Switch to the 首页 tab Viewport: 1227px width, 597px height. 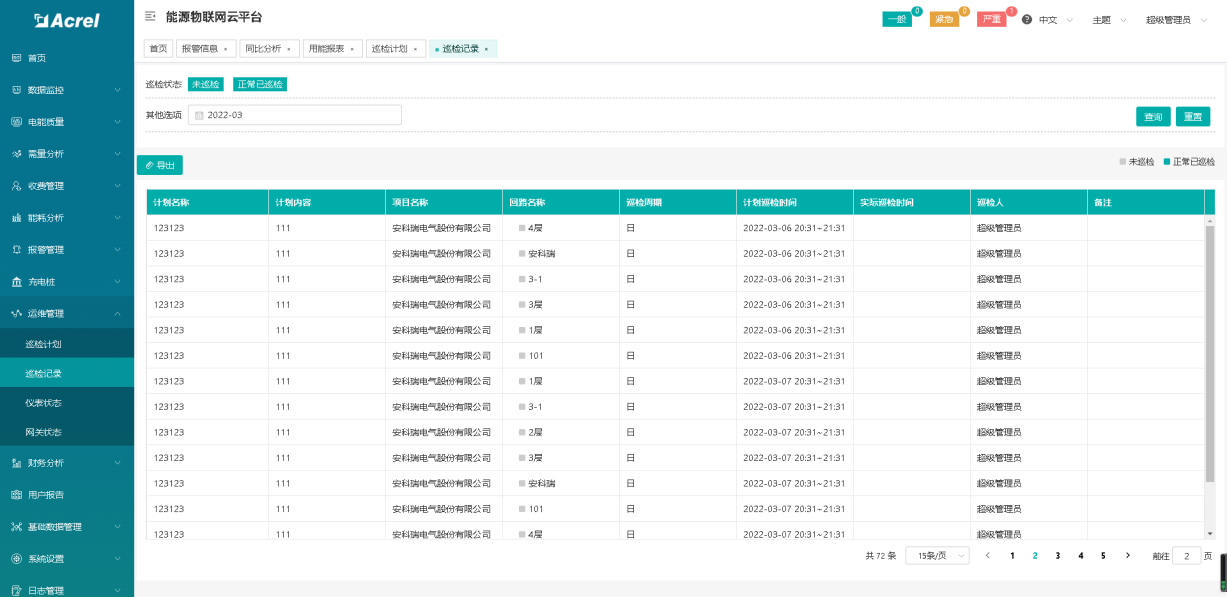coord(158,48)
